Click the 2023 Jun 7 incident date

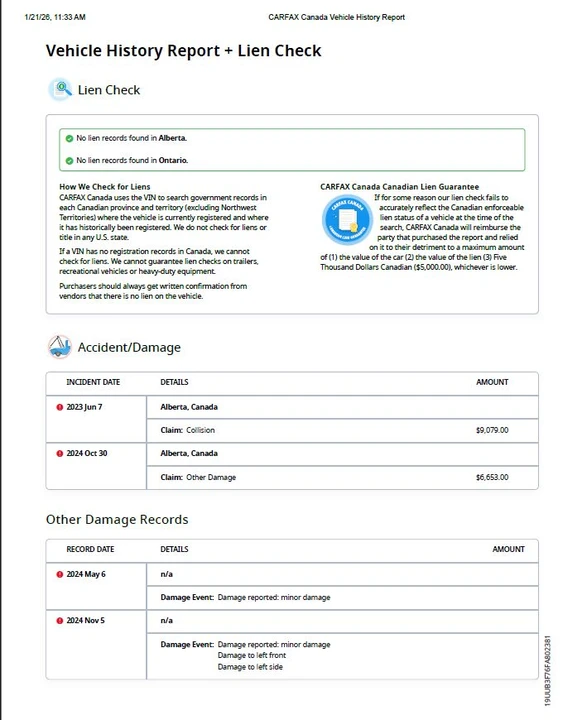[85, 407]
